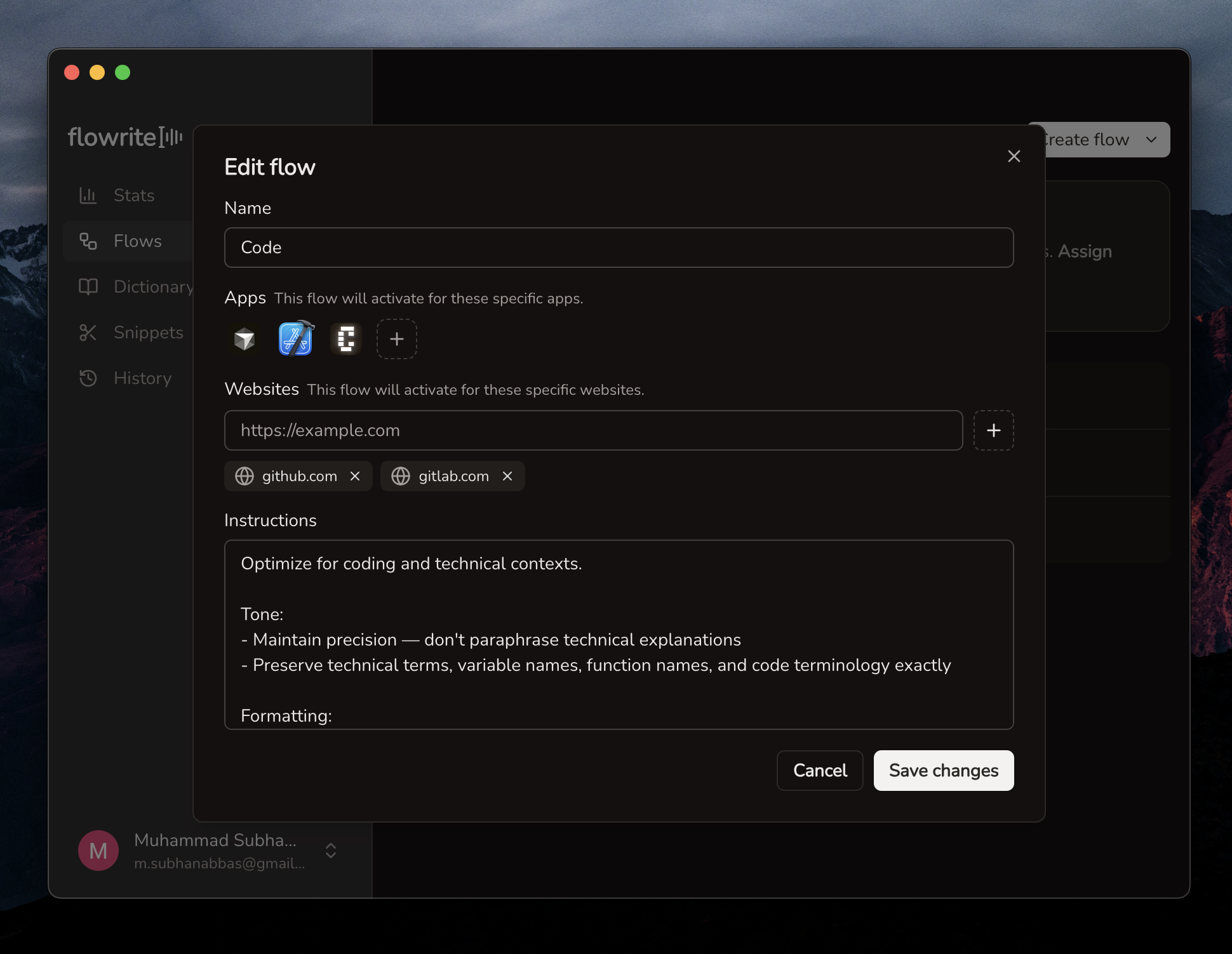The height and width of the screenshot is (954, 1232).
Task: Switch to the Flows section
Action: (x=138, y=241)
